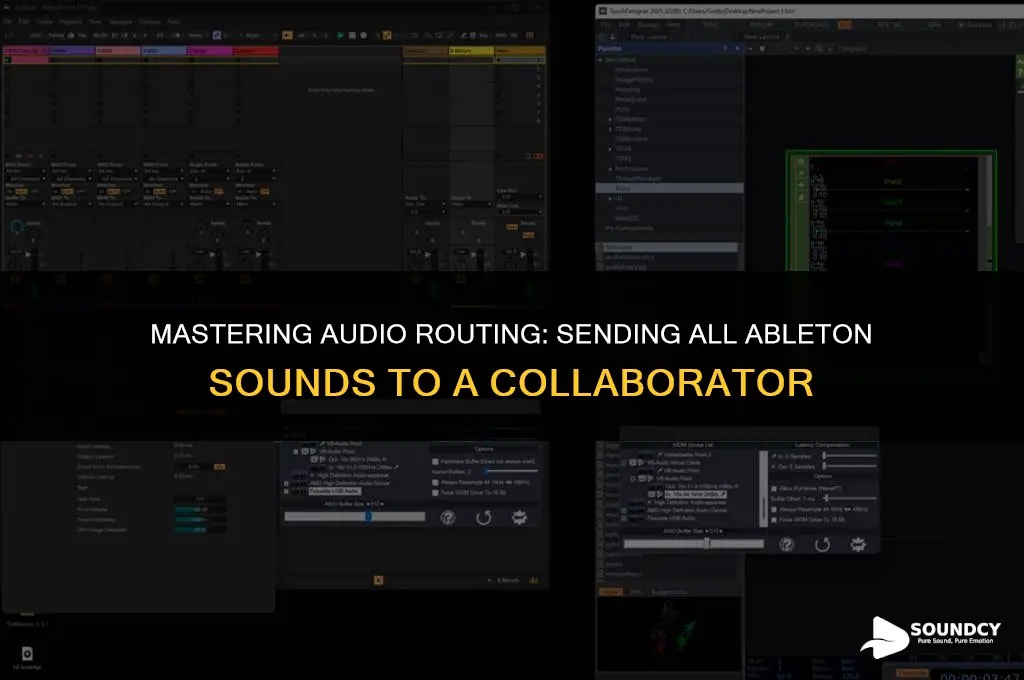This screenshot has width=1024, height=680.
Task: Select My Components in the Palette tree
Action: click(629, 228)
